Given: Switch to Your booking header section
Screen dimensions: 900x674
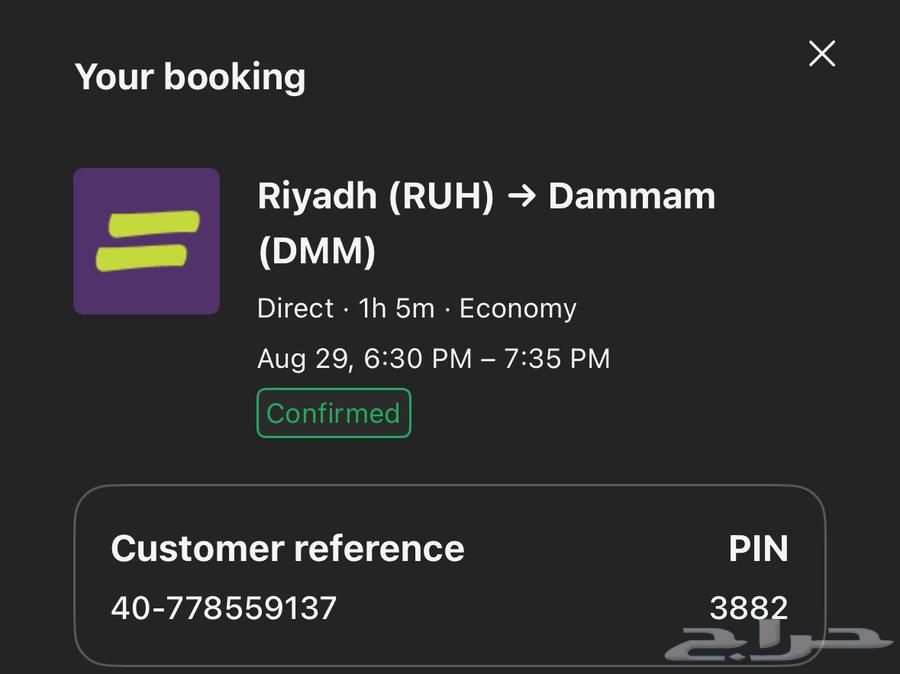Looking at the screenshot, I should (191, 76).
